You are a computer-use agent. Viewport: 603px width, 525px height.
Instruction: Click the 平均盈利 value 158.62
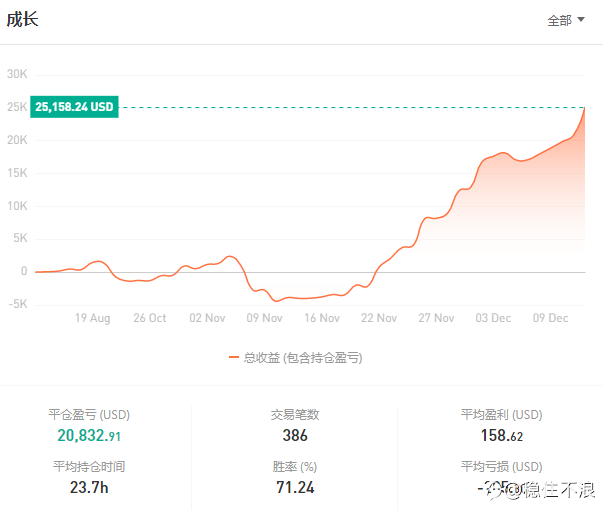[501, 436]
